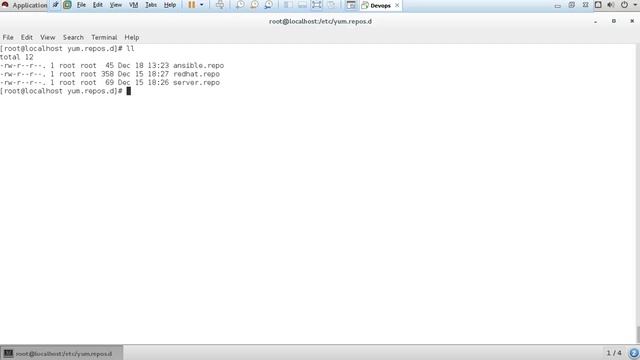Click the enter full screen icon
Image resolution: width=640 pixels, height=360 pixels.
coord(316,5)
